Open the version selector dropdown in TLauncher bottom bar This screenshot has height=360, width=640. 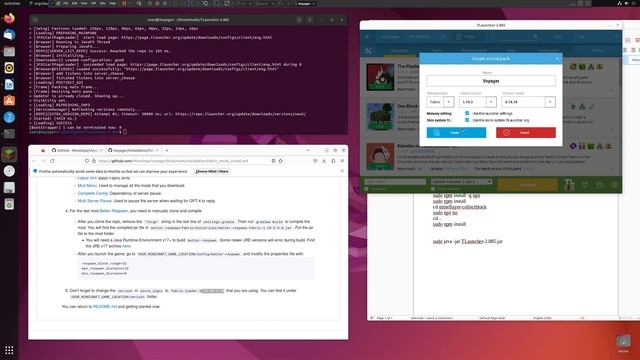pyautogui.click(x=462, y=182)
